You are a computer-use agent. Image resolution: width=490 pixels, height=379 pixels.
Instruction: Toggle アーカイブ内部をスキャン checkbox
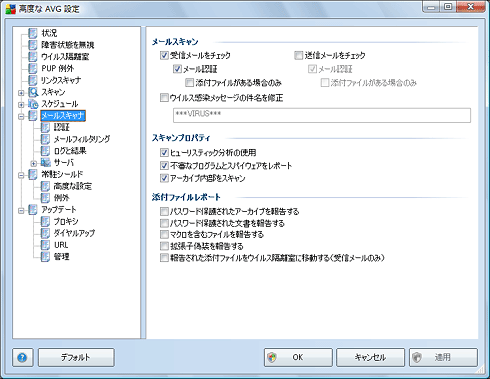click(x=164, y=178)
